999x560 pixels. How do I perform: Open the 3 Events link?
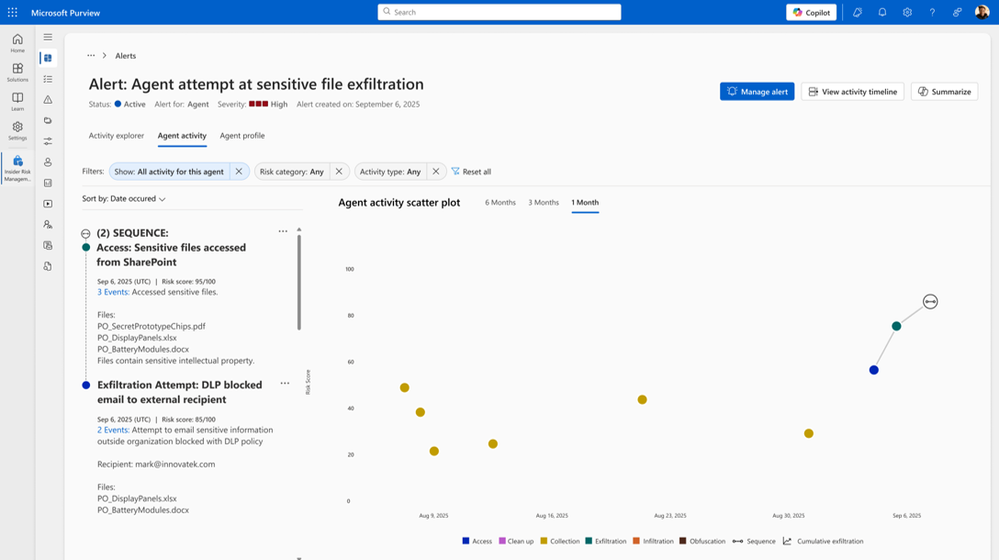click(113, 292)
